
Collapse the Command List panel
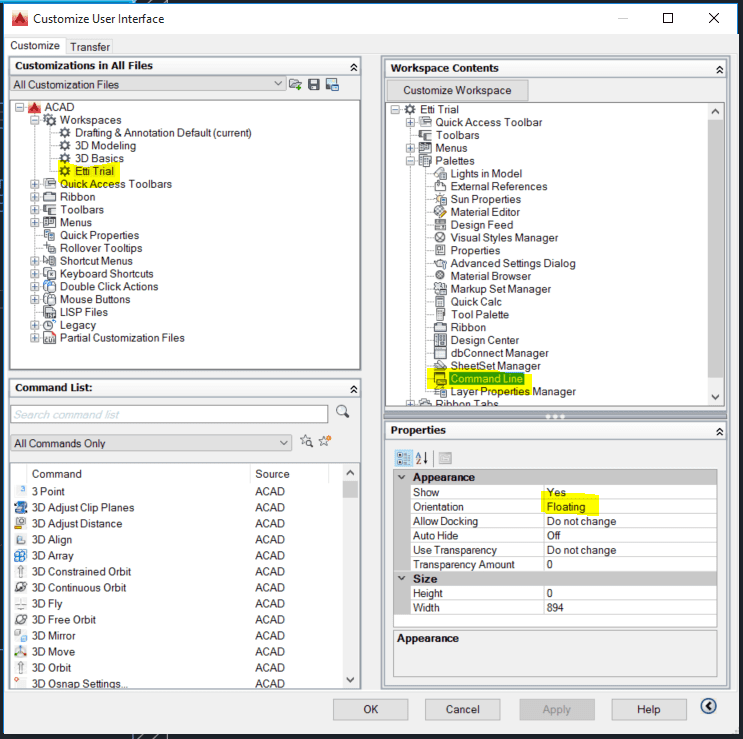coord(353,389)
